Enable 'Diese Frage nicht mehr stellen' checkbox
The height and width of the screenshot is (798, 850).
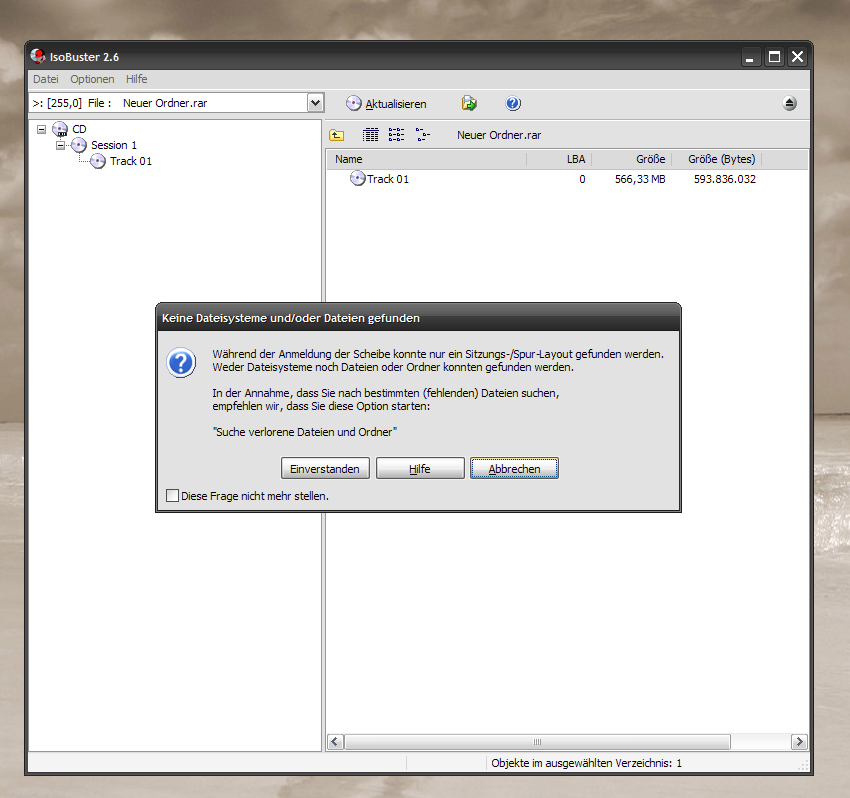click(172, 495)
